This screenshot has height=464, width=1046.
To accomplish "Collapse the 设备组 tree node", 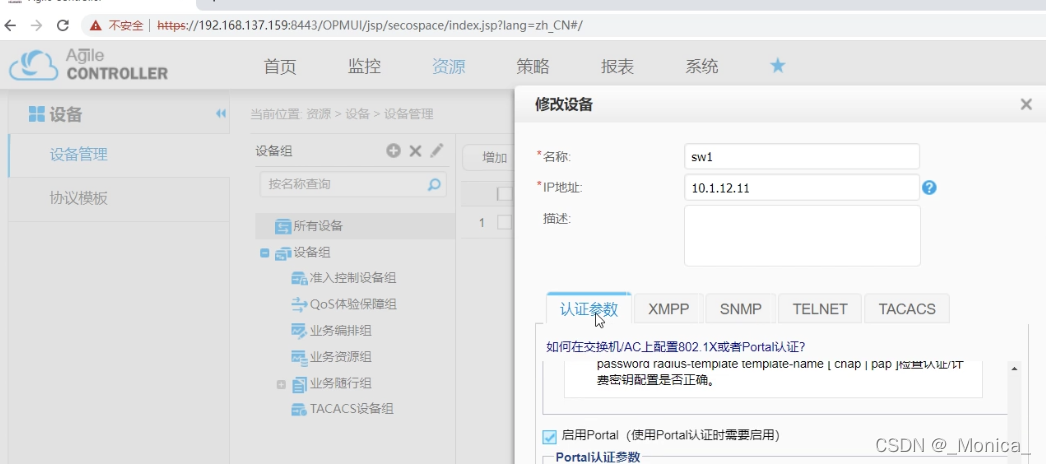I will [x=265, y=253].
